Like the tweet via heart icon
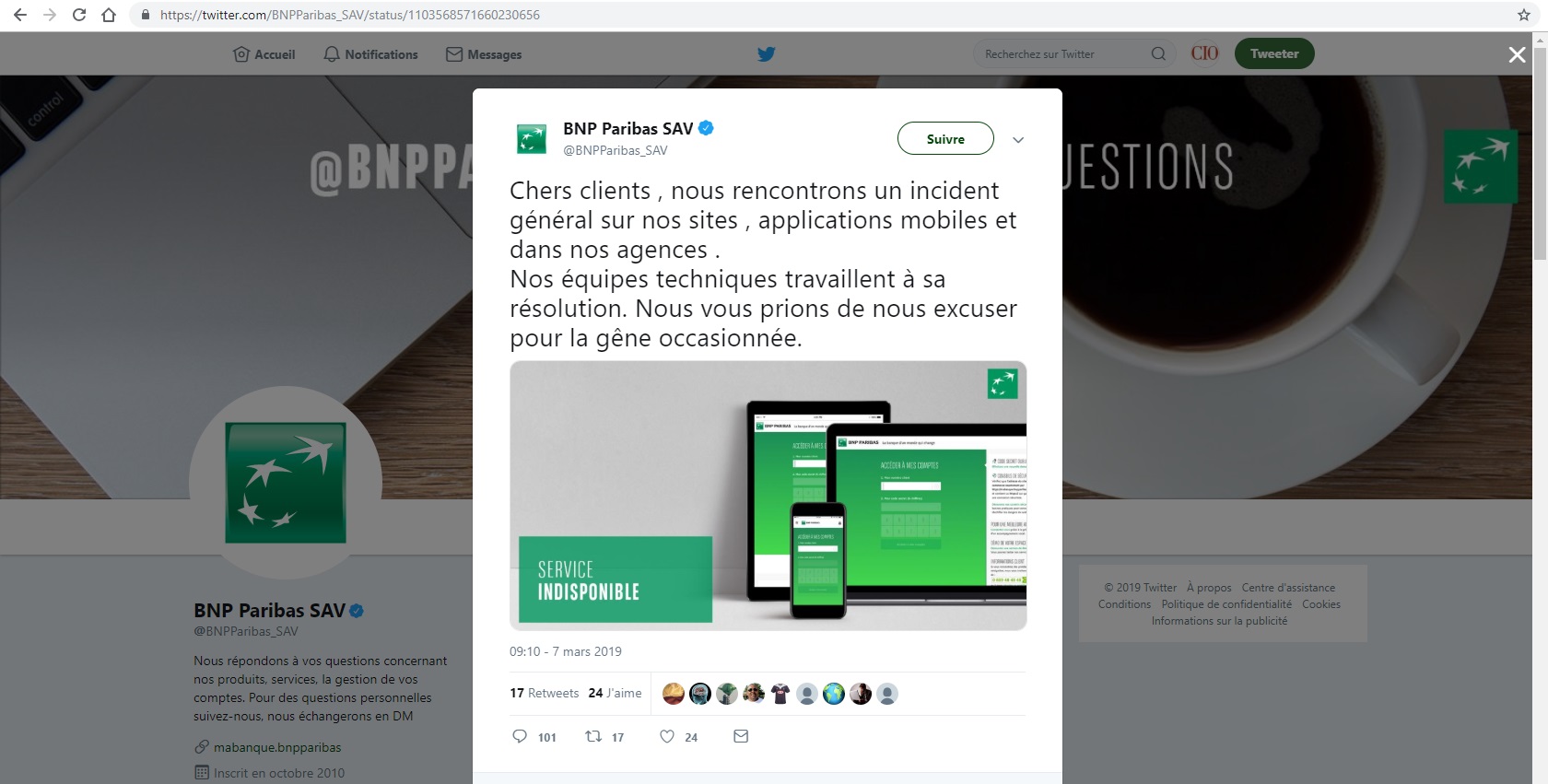This screenshot has width=1548, height=784. point(667,736)
